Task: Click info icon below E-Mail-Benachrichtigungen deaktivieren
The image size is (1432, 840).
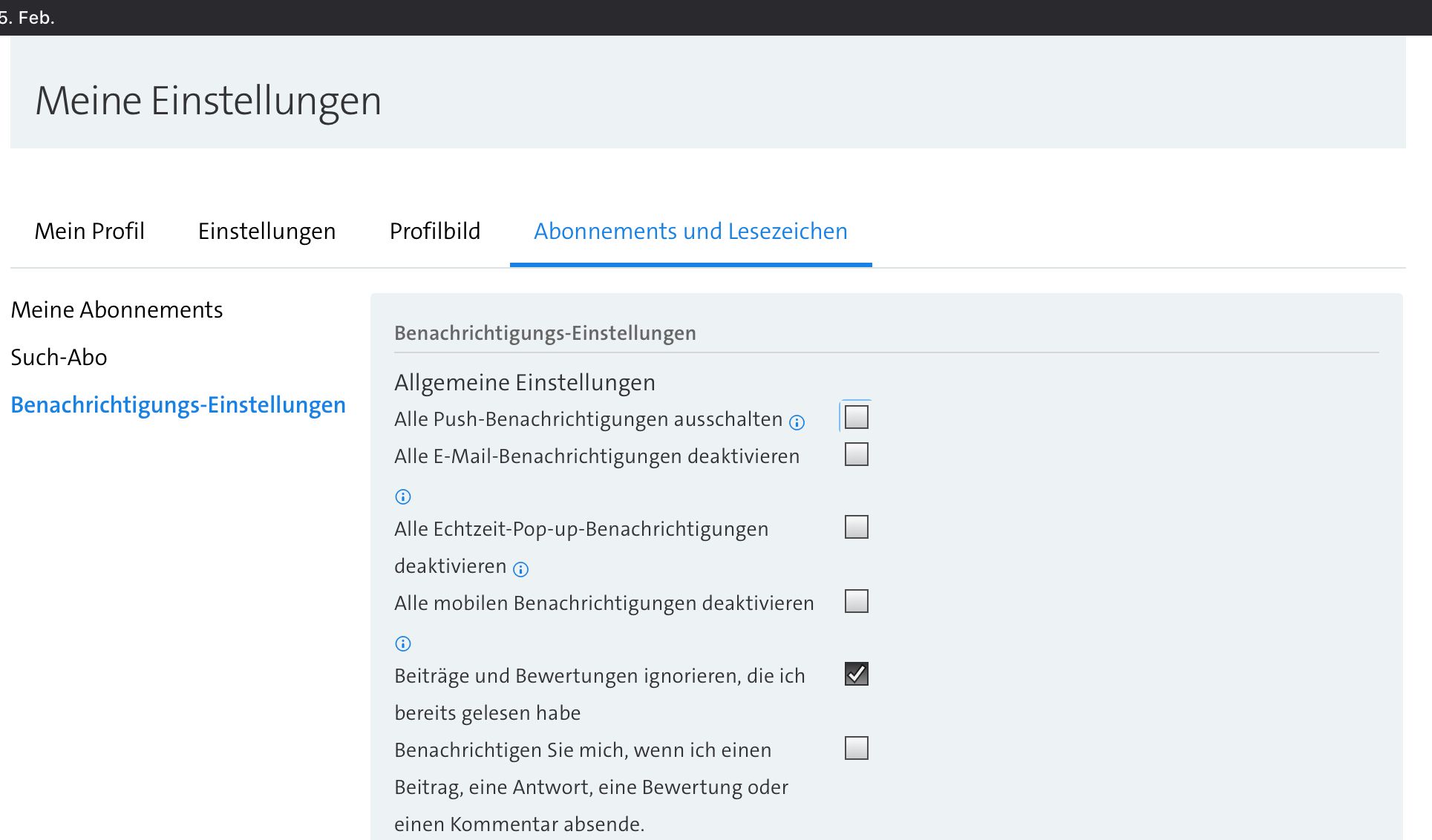Action: 403,496
